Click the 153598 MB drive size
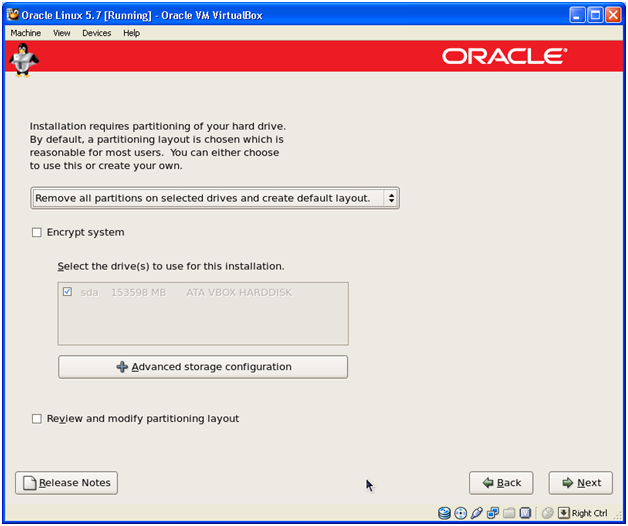 (139, 292)
